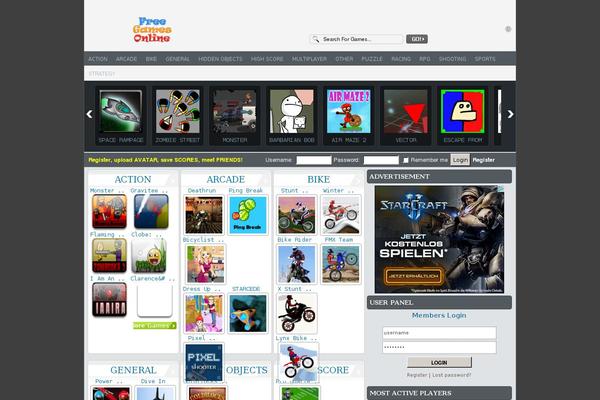The image size is (600, 400).
Task: Open the Arcade category in the menu
Action: pos(126,59)
